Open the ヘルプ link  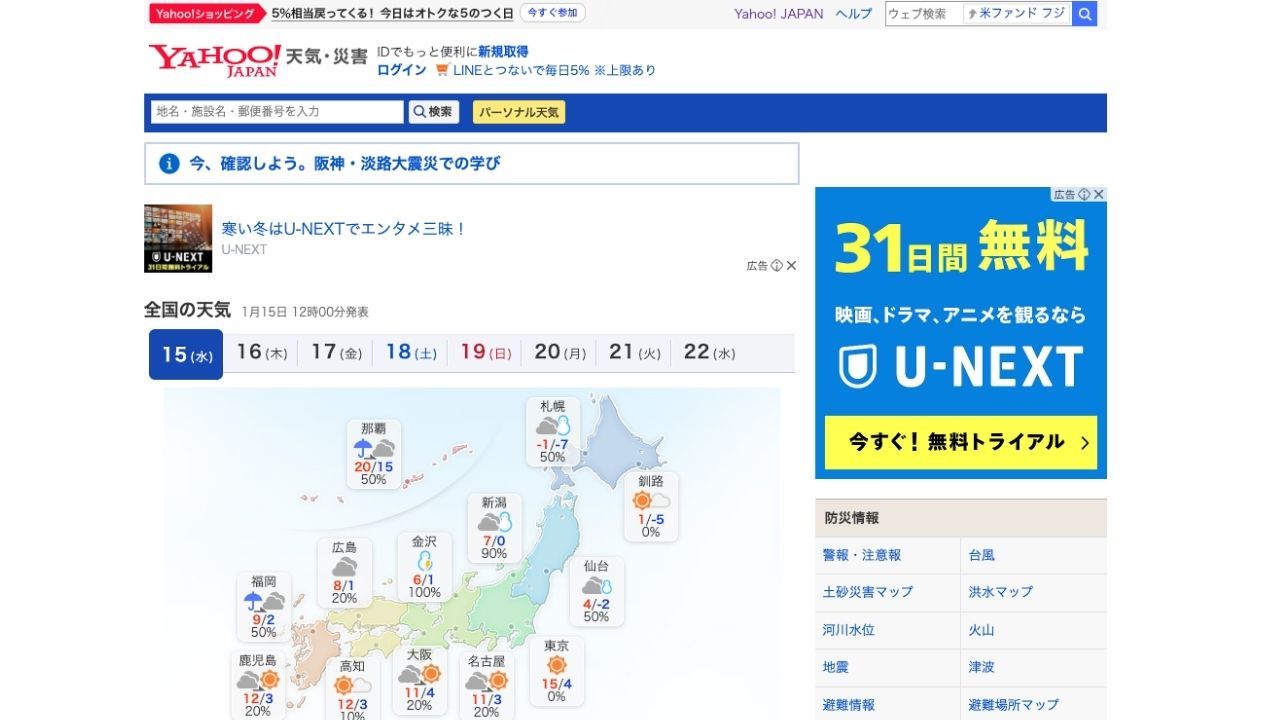[x=854, y=14]
